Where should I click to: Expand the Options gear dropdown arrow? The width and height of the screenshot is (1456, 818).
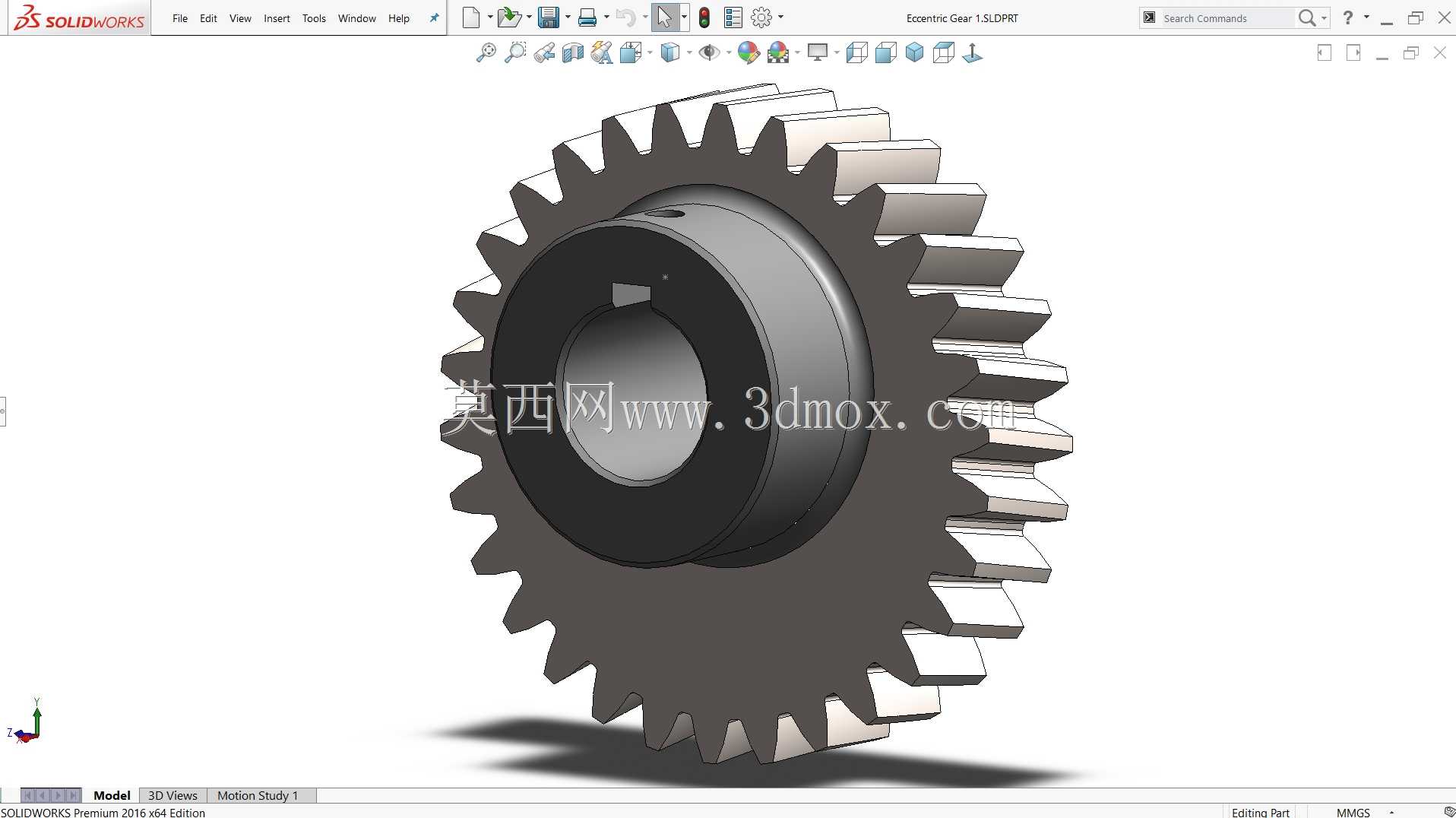tap(780, 17)
